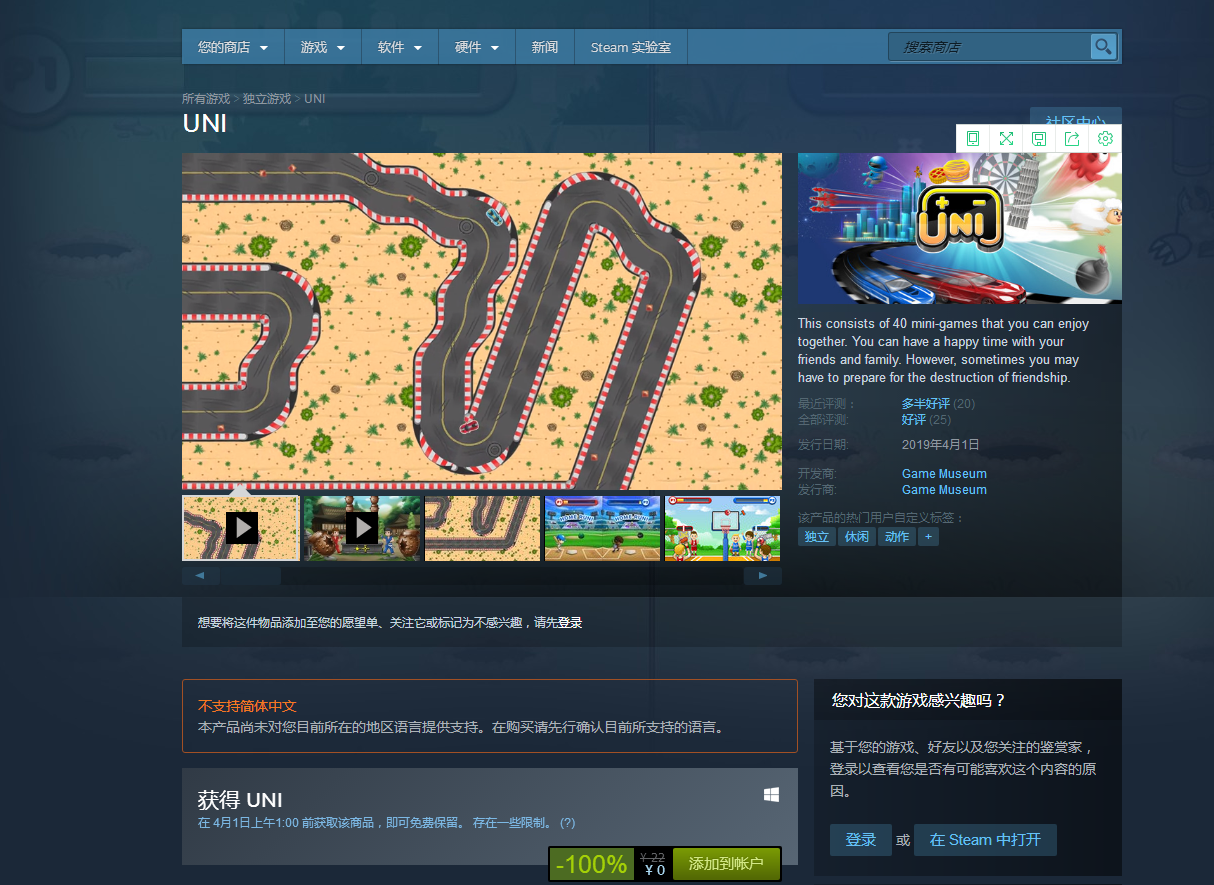Click the ¥ 0 final price
Screen dimensions: 1214x885
pos(655,871)
